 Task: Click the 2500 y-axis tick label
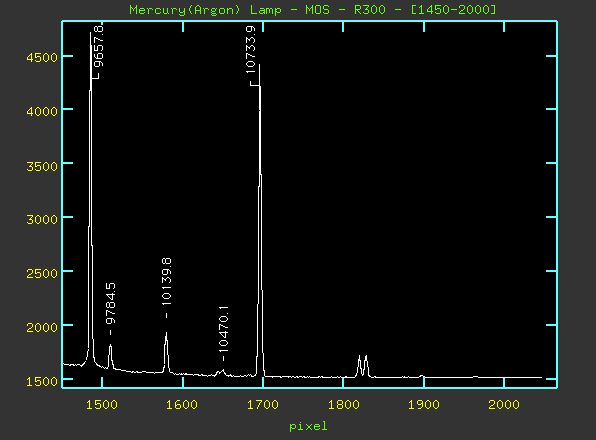42,273
